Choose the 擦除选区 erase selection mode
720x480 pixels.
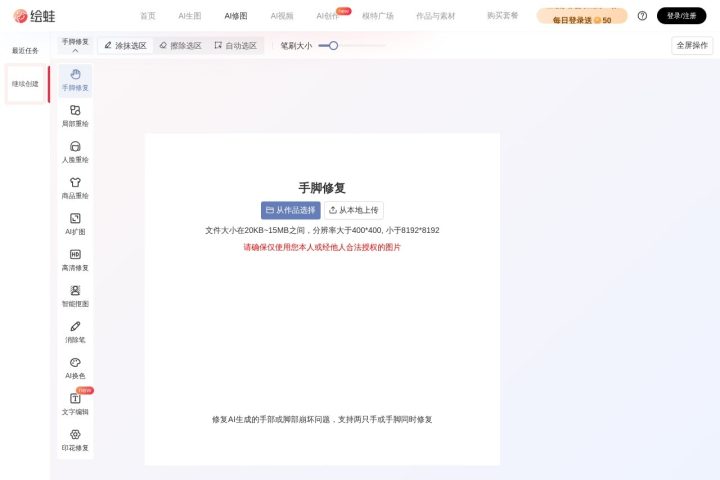(180, 45)
